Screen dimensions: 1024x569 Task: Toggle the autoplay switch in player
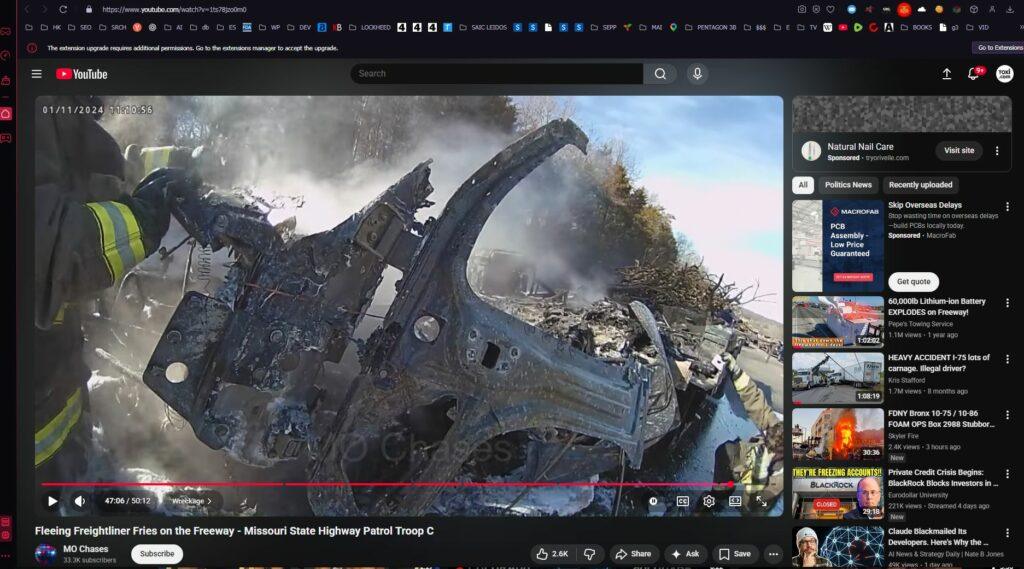[654, 501]
